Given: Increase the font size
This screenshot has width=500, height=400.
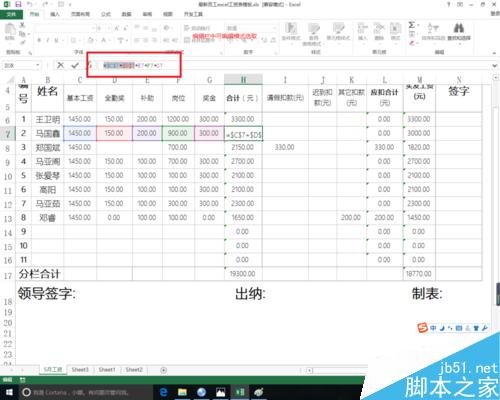Looking at the screenshot, I should point(116,29).
